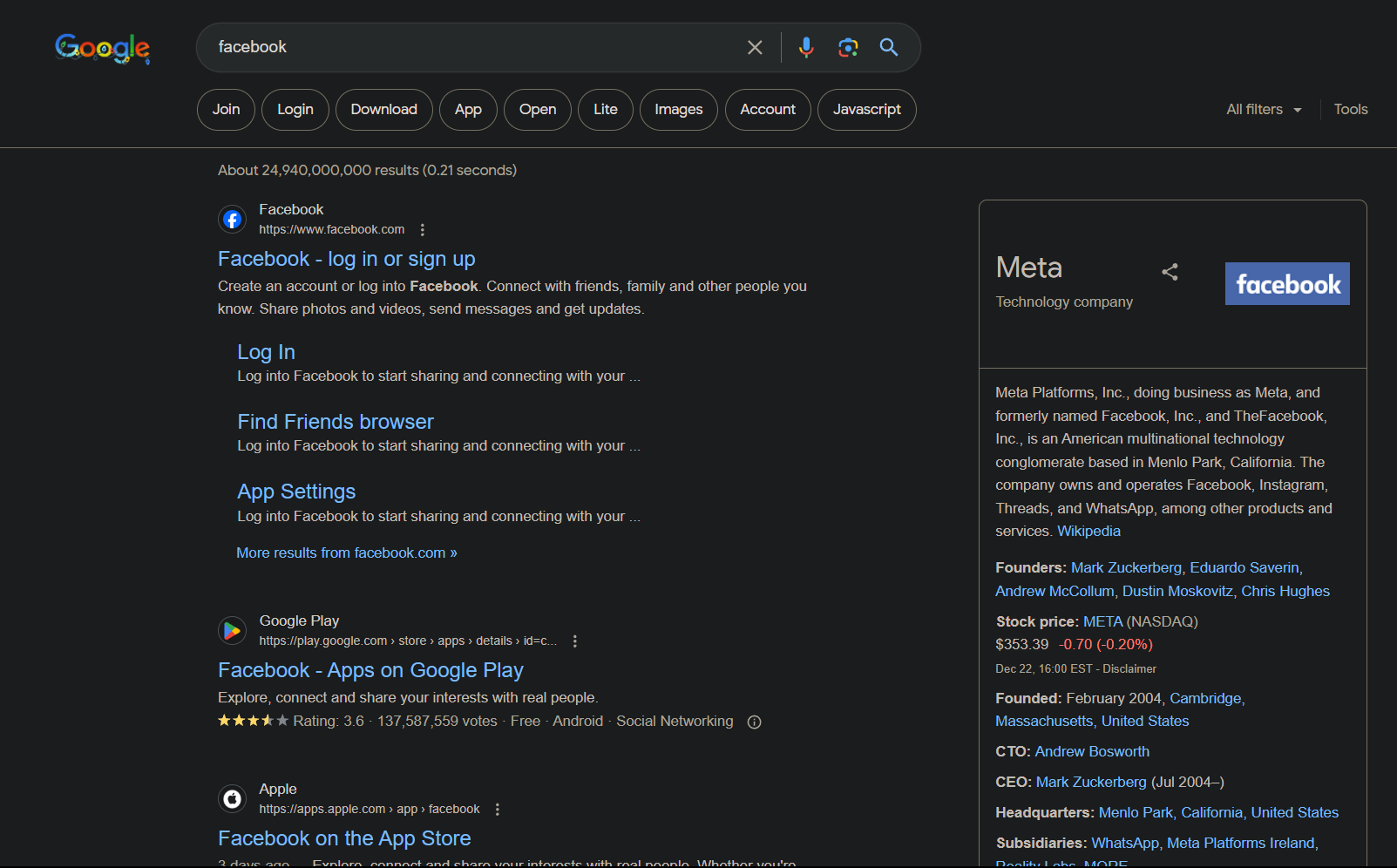Clear the search box with X icon
1397x868 pixels.
click(x=755, y=47)
